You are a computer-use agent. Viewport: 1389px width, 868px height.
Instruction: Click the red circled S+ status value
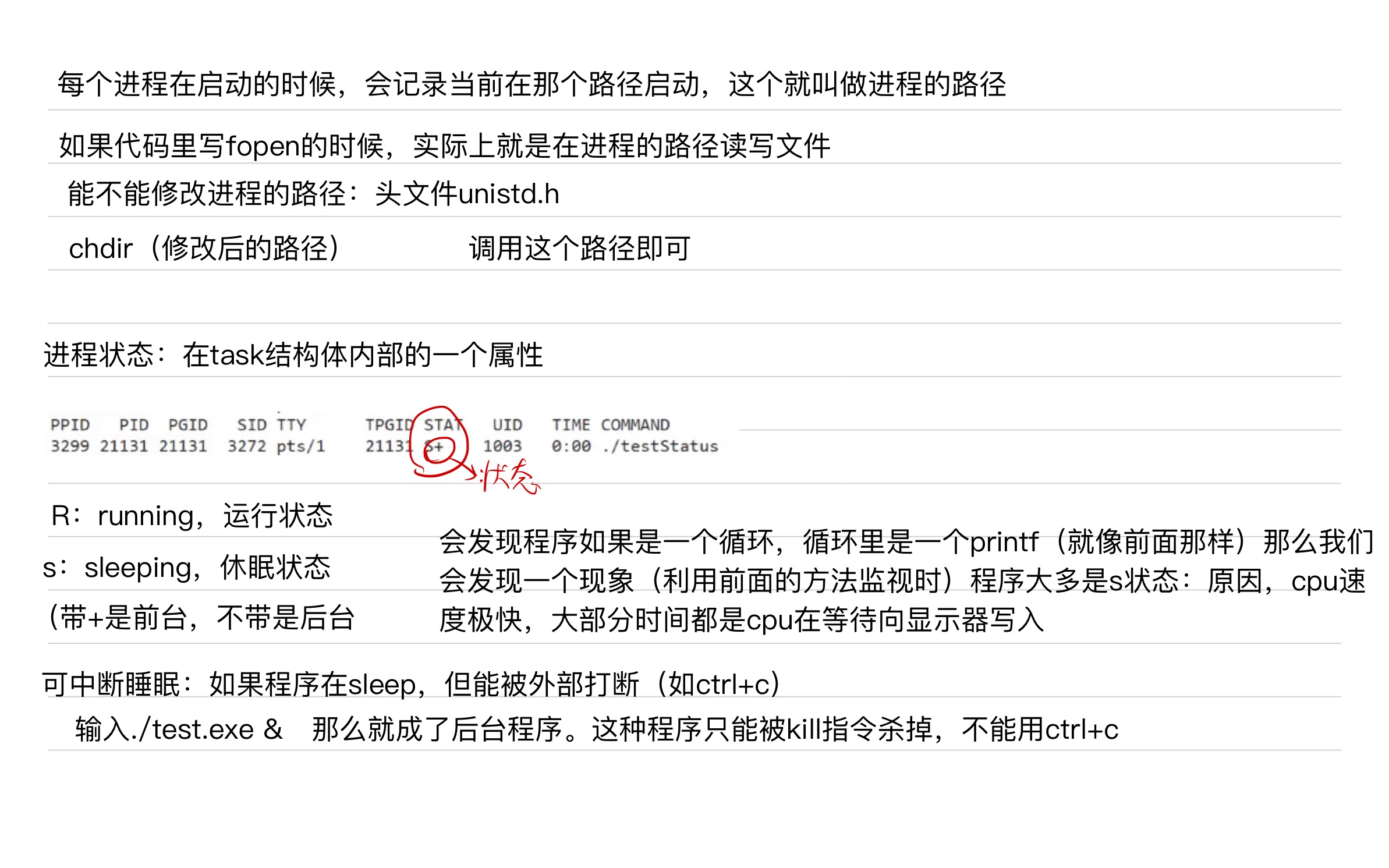[x=435, y=447]
